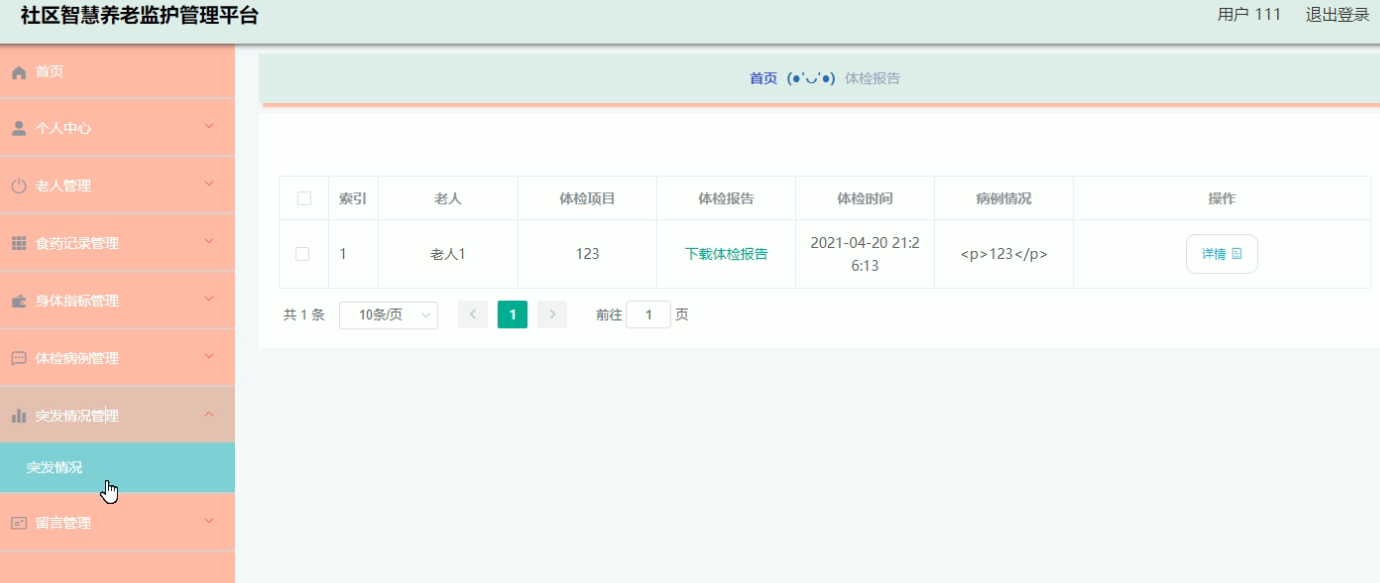Viewport: 1380px width, 583px height.
Task: Click the next page arrow icon
Action: pyautogui.click(x=551, y=314)
